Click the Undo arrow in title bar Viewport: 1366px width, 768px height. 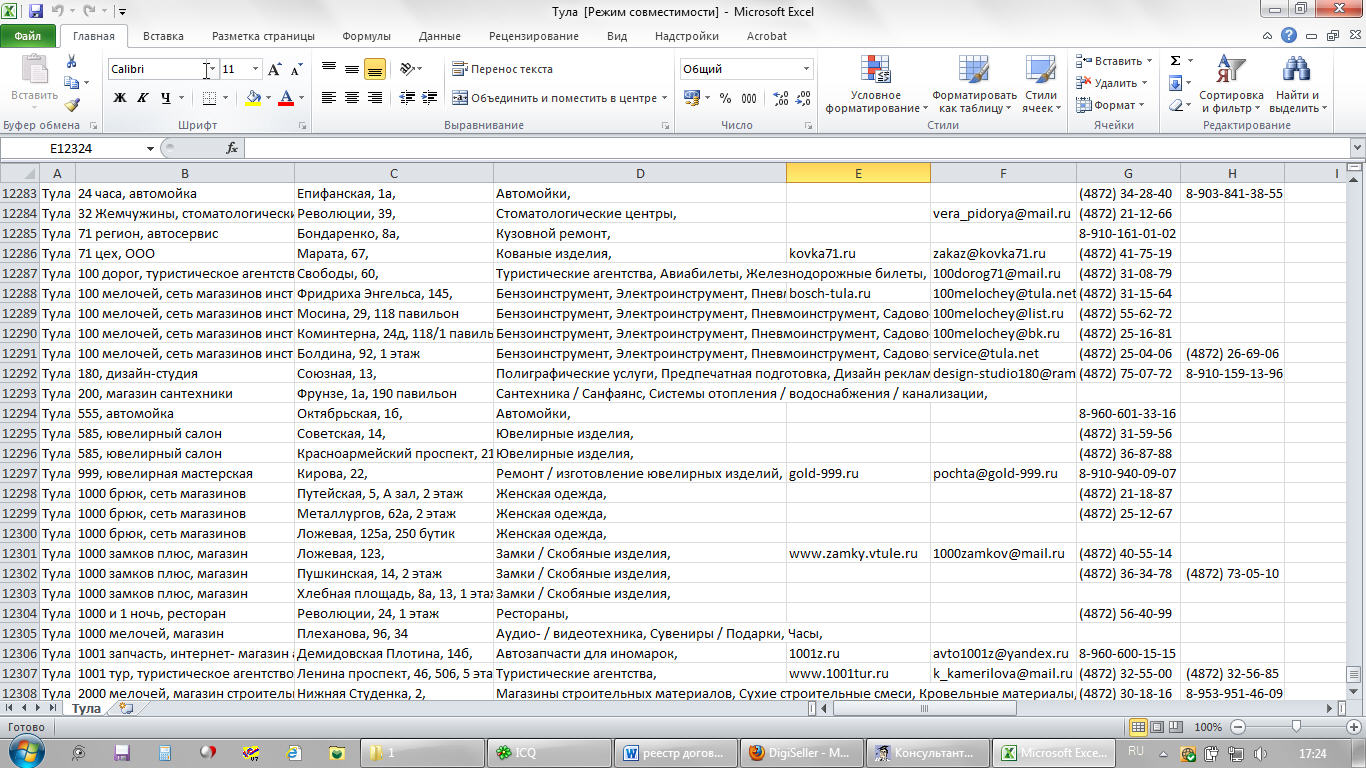click(x=58, y=12)
